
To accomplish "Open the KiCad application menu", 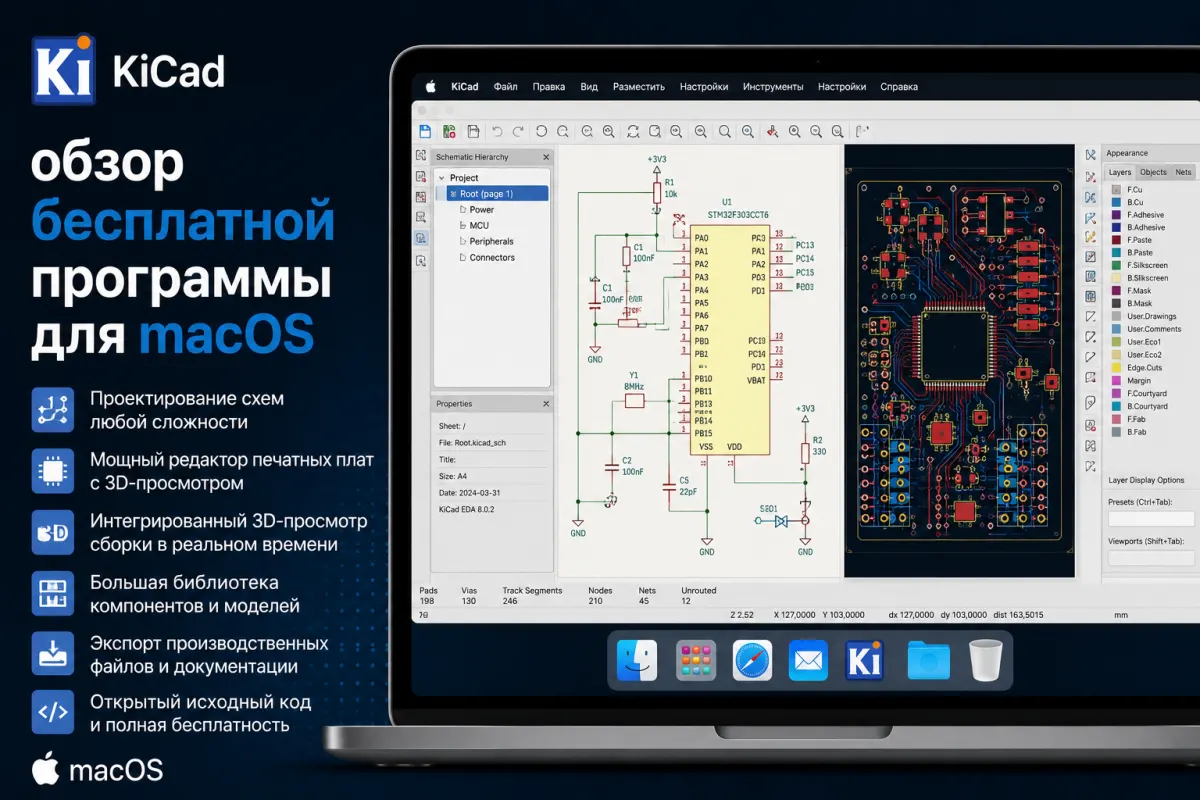I will 464,87.
